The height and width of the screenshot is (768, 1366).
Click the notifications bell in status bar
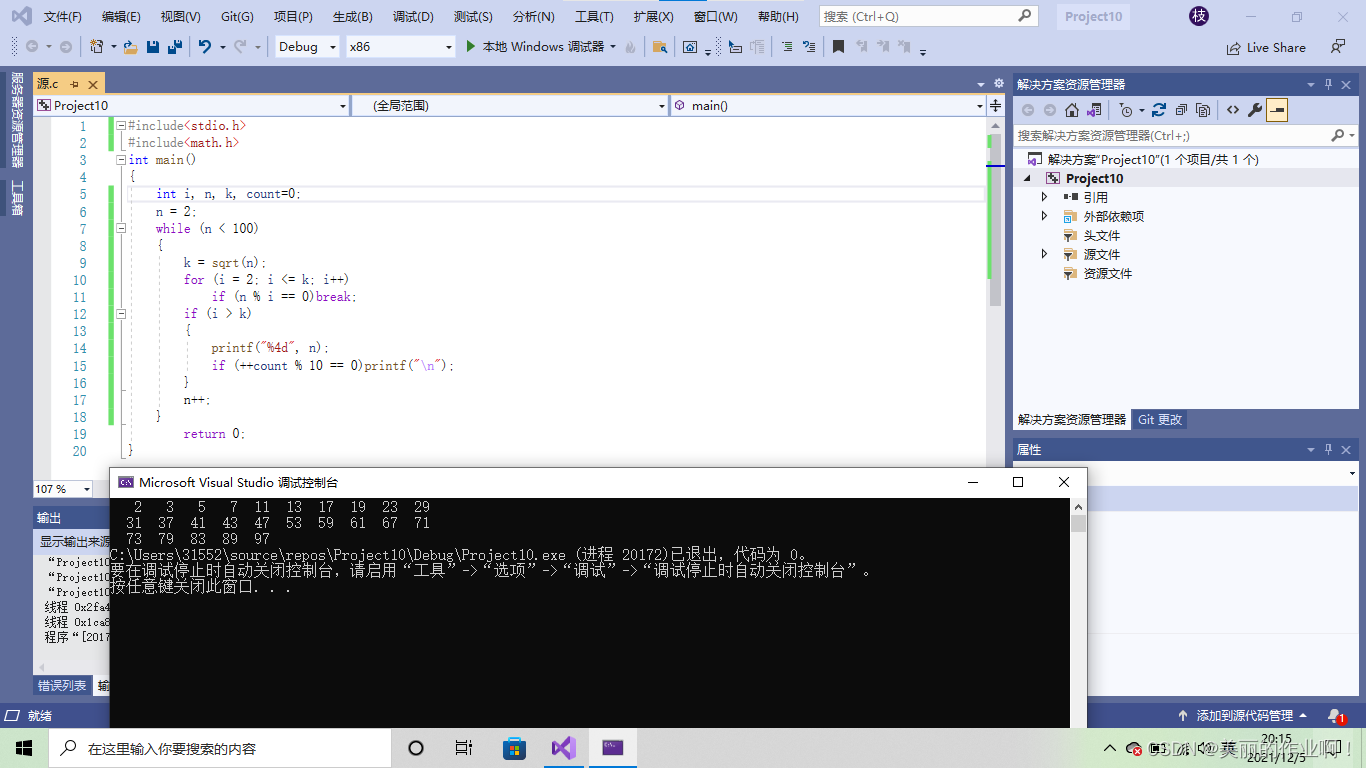tap(1336, 716)
